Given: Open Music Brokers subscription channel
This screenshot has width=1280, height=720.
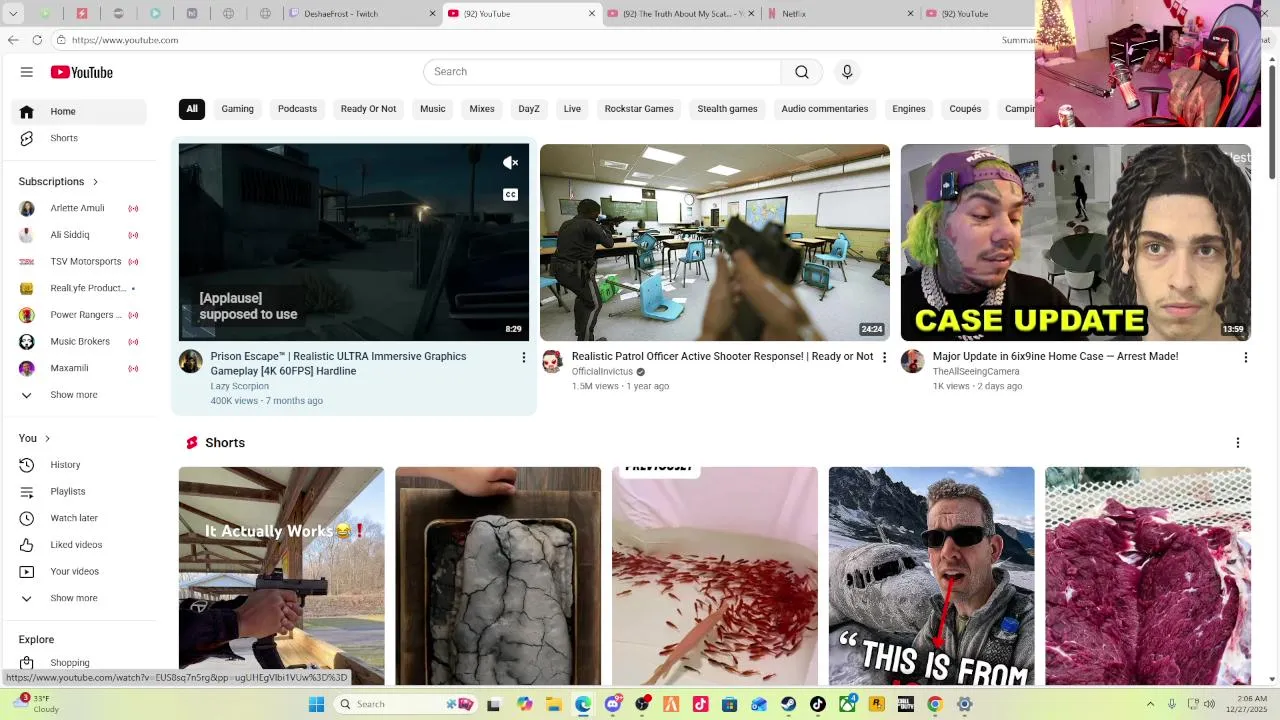Looking at the screenshot, I should [79, 342].
